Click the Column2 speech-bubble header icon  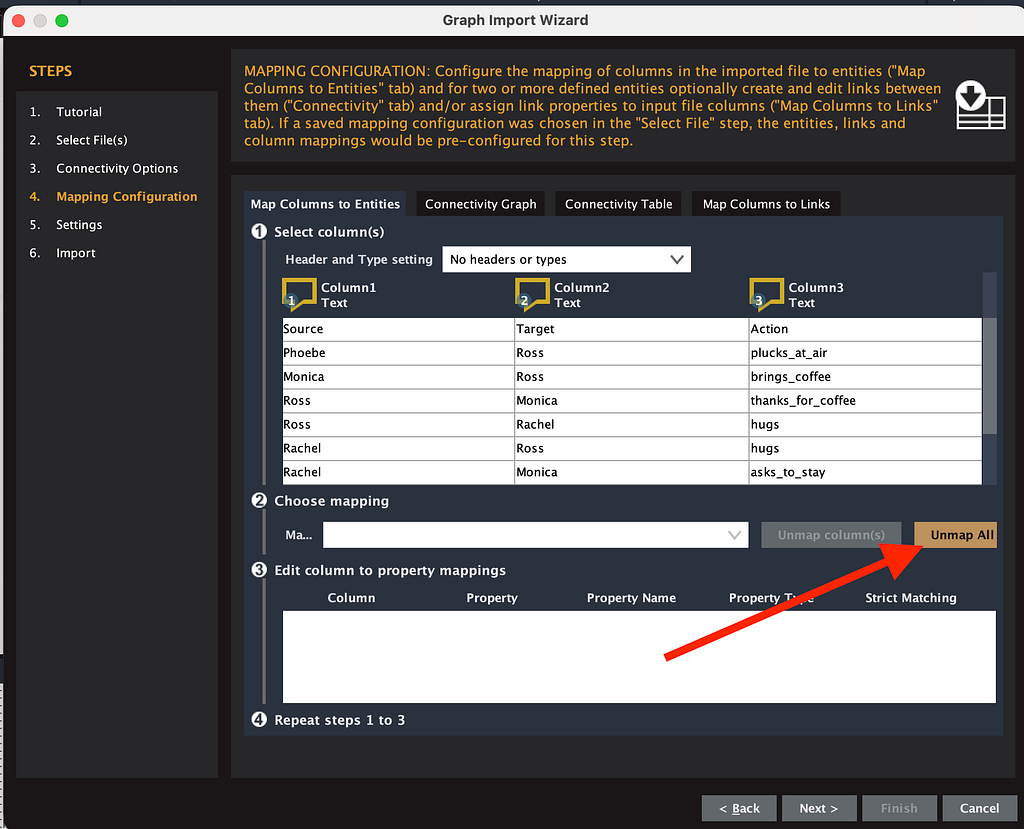(x=532, y=293)
